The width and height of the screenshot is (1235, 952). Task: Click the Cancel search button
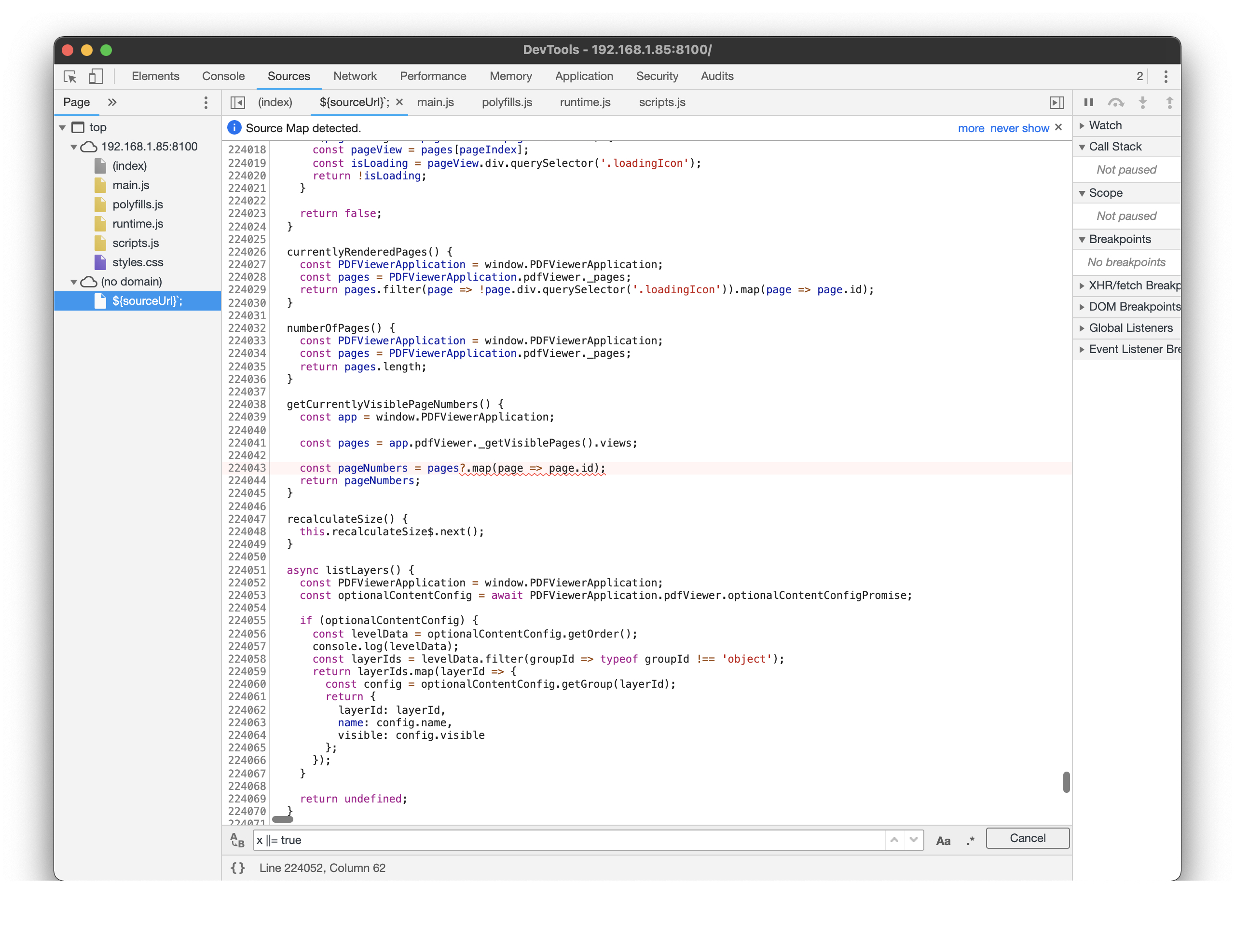[1028, 838]
